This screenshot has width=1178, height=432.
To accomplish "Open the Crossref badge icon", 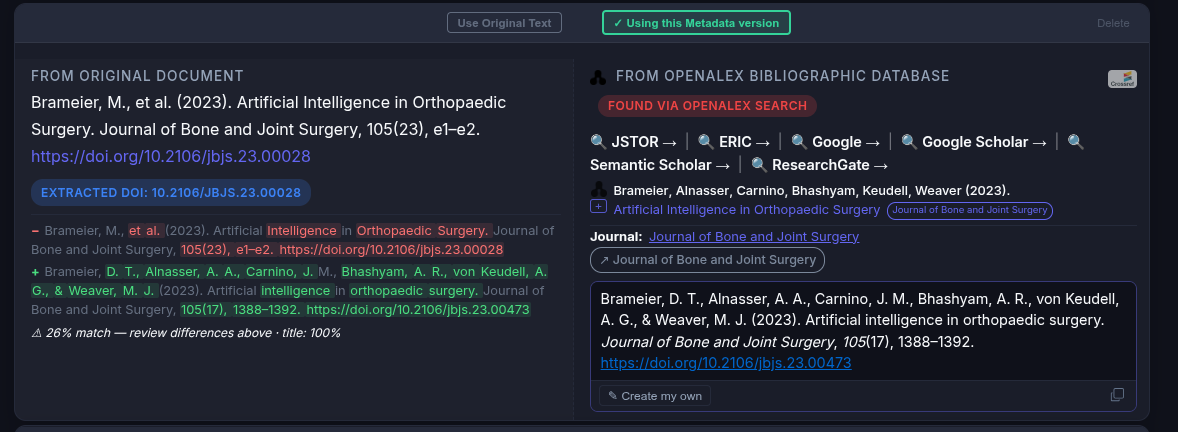I will [1122, 79].
